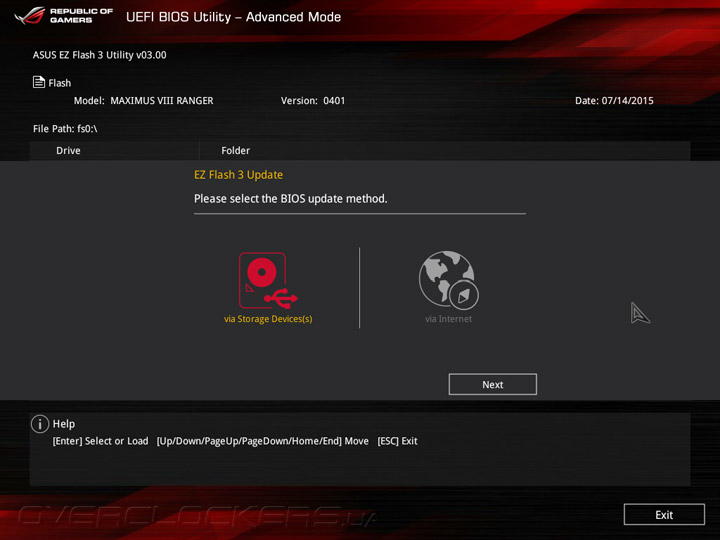Click the Exit button
The height and width of the screenshot is (540, 720).
click(664, 514)
